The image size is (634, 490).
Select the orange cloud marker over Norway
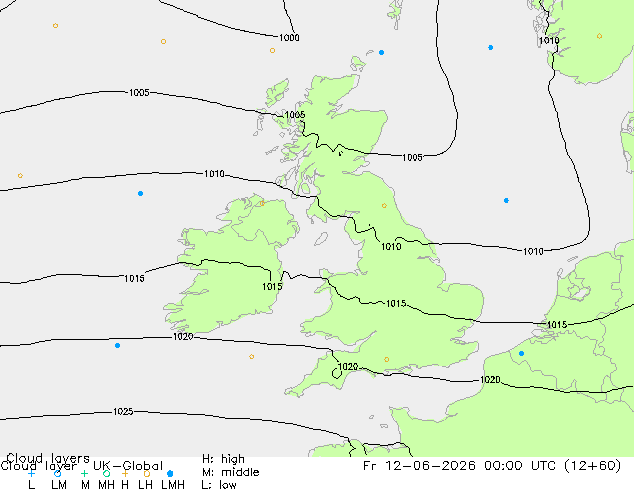coord(599,36)
